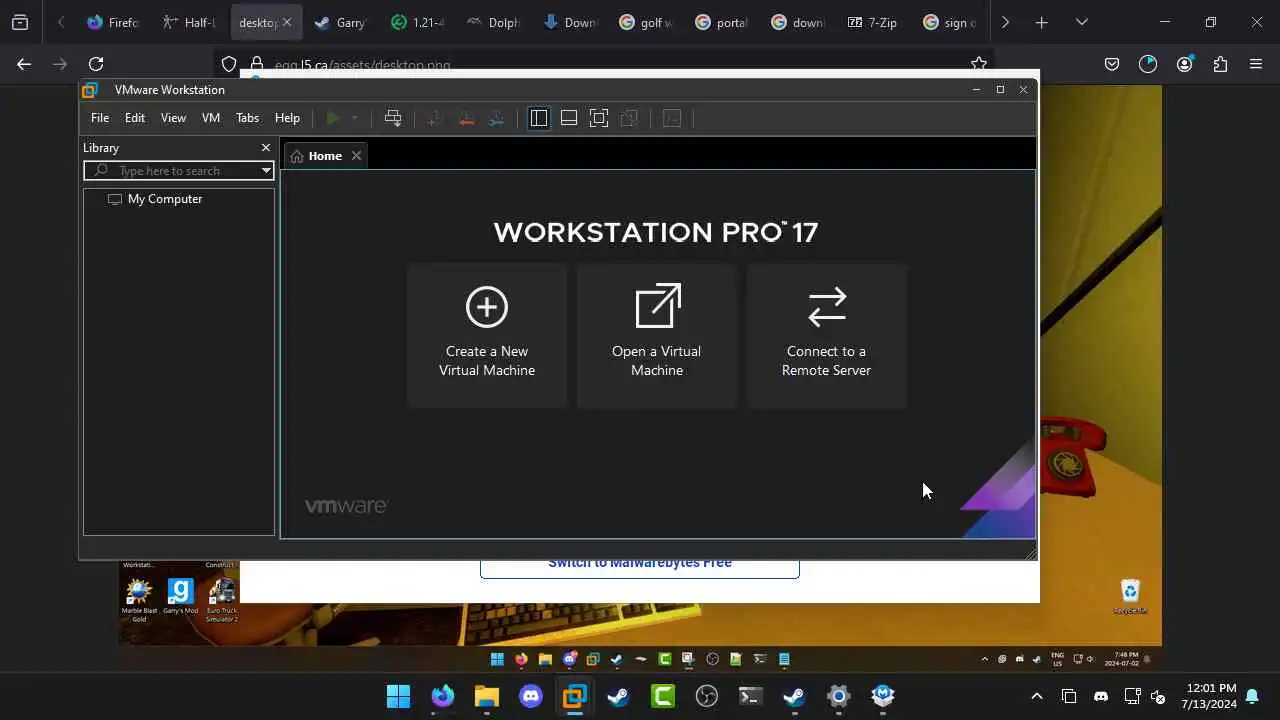The height and width of the screenshot is (720, 1280).
Task: Click the VMware Workstation title bar icon
Action: (x=89, y=90)
